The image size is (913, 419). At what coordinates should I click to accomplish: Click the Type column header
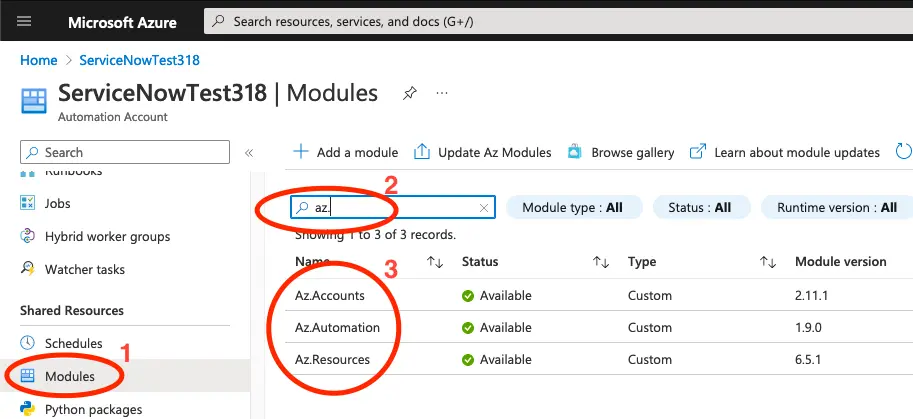642,262
